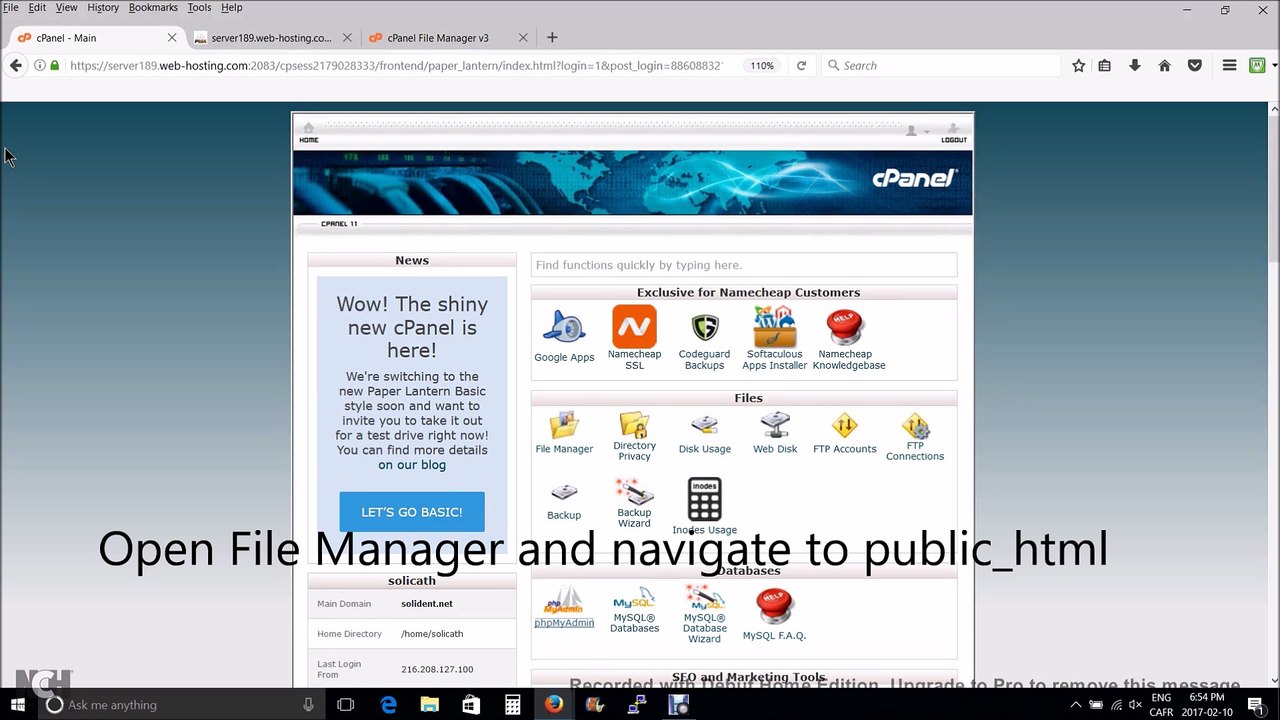Open Disk Usage tool

(704, 433)
